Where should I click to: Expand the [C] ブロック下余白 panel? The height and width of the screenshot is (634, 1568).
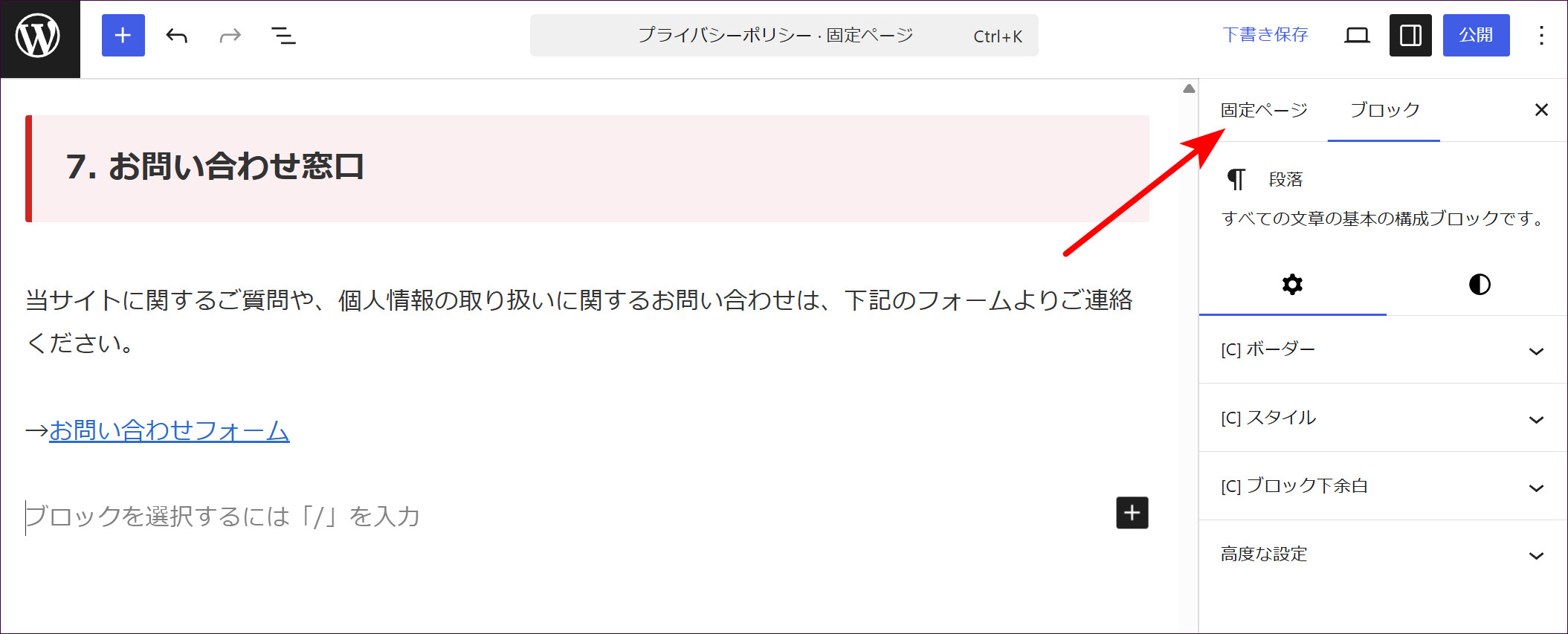(1383, 486)
